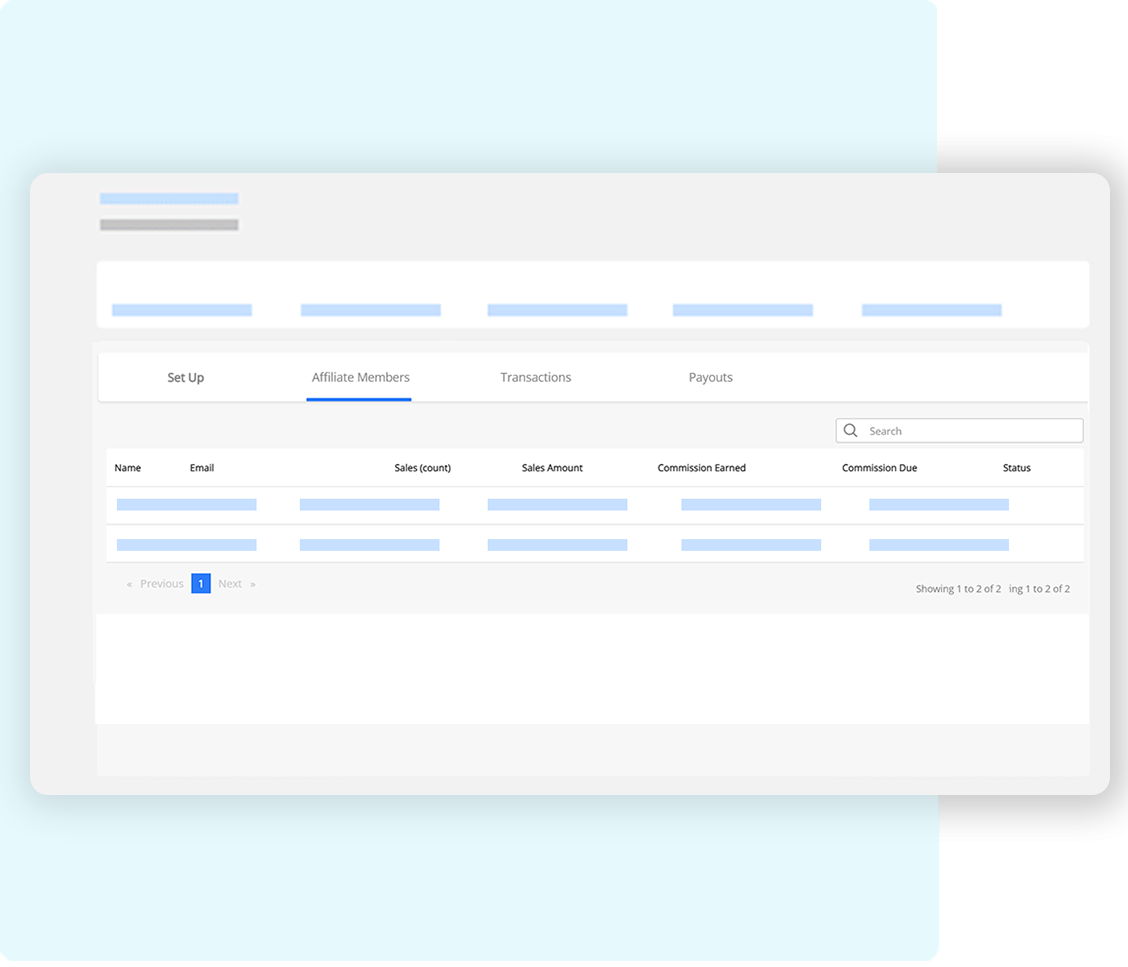This screenshot has height=967, width=1128.
Task: Focus the Search input field
Action: click(x=970, y=431)
